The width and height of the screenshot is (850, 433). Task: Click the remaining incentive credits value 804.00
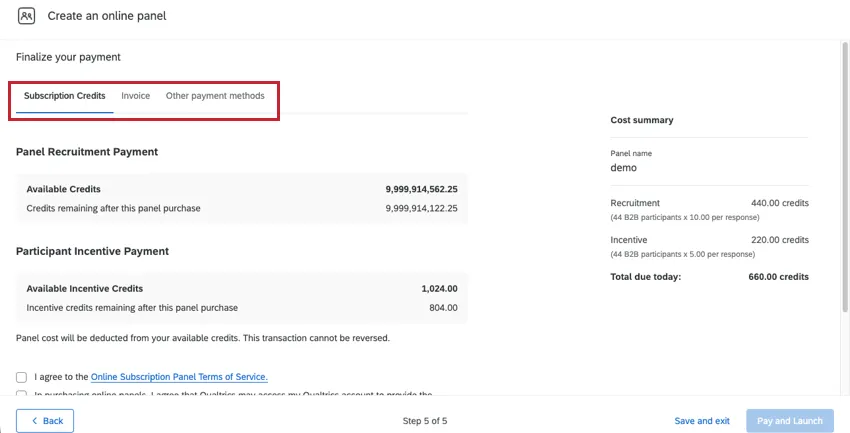(x=443, y=308)
